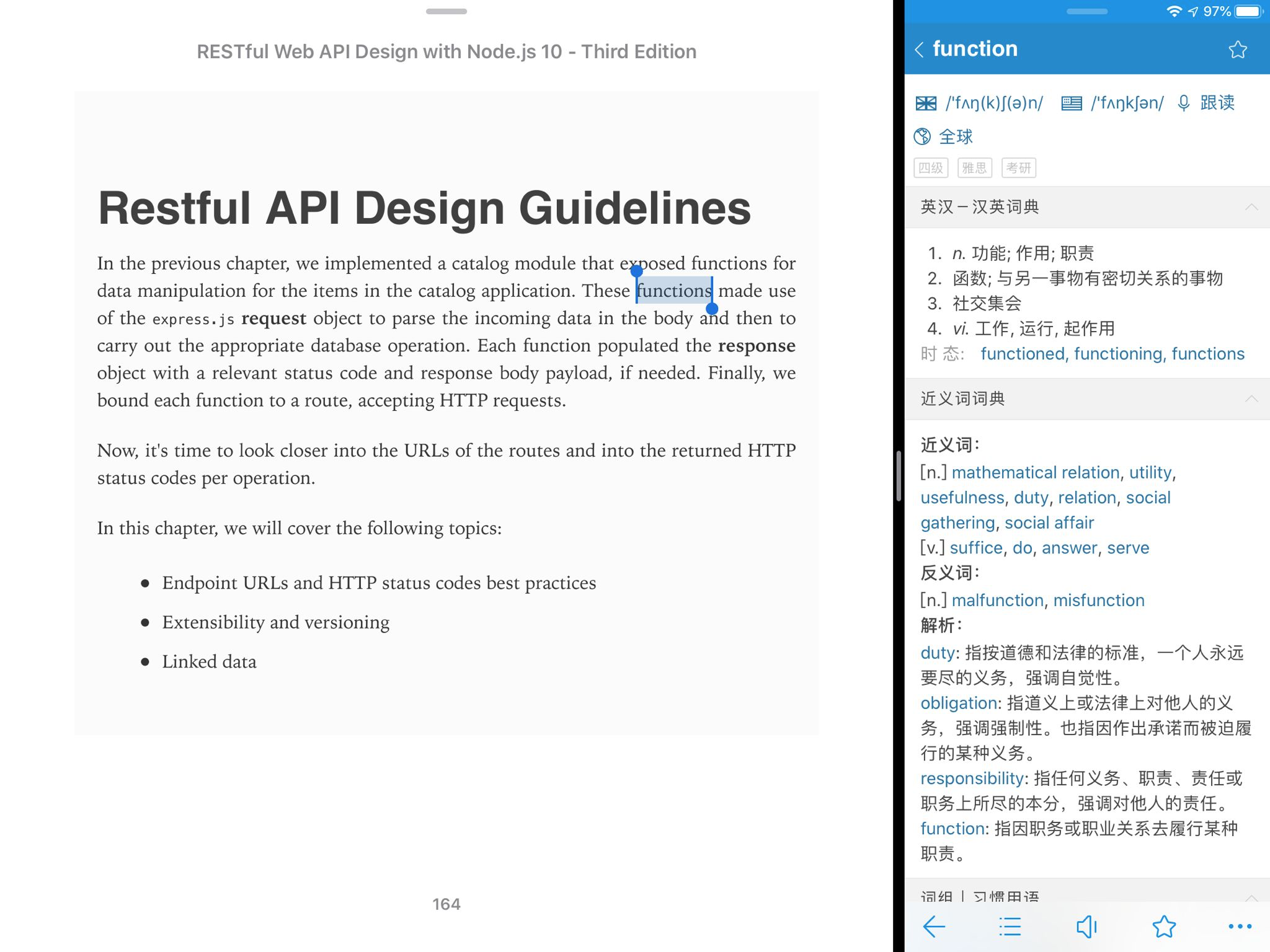Collapse the 近义词词典 section
1270x952 pixels.
click(1251, 399)
